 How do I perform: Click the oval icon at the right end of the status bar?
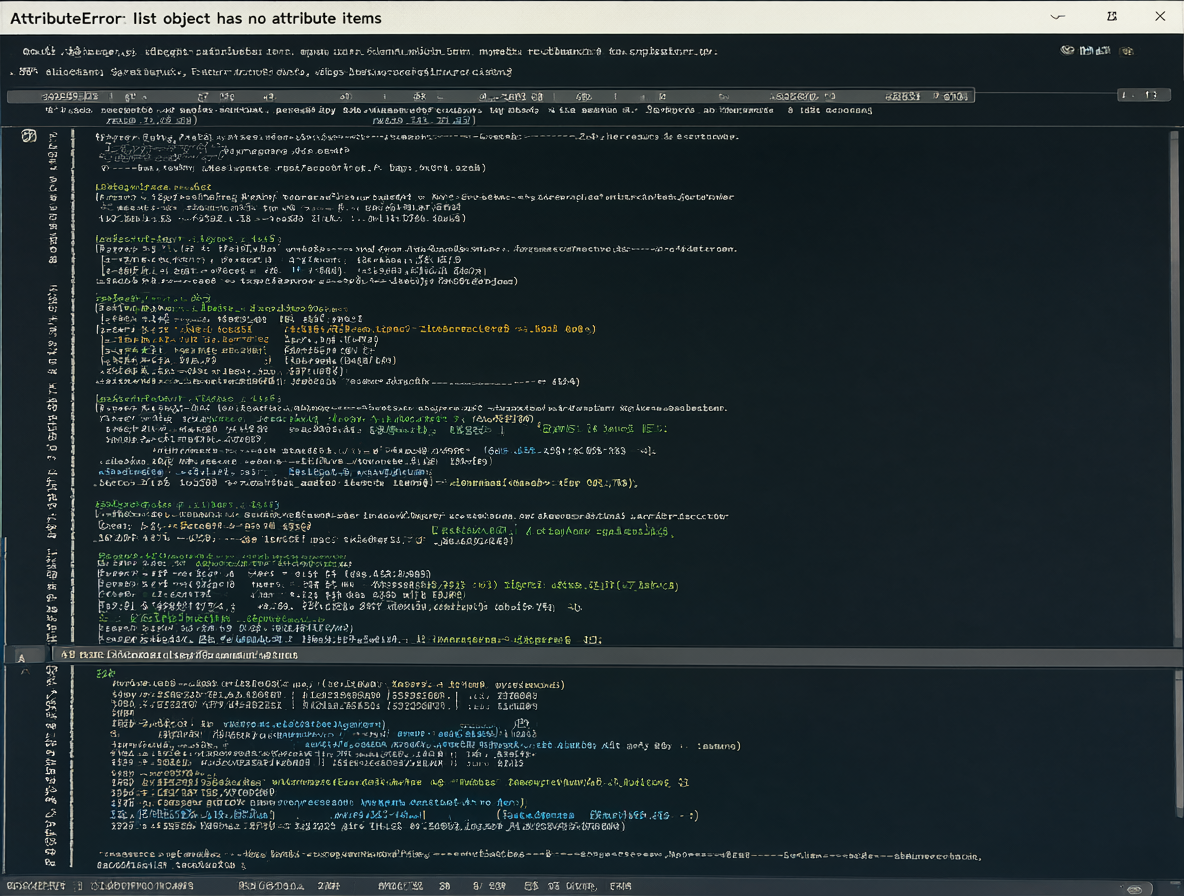(x=1134, y=889)
